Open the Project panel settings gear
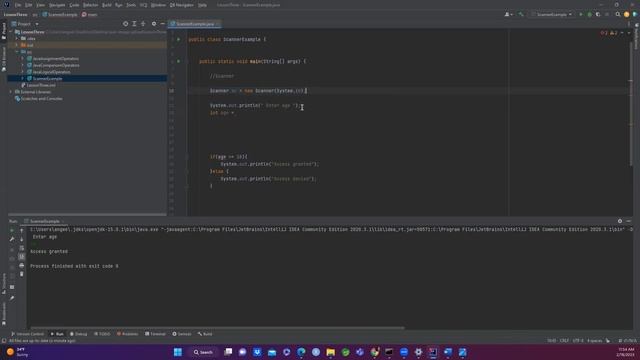The image size is (640, 360). pyautogui.click(x=154, y=24)
